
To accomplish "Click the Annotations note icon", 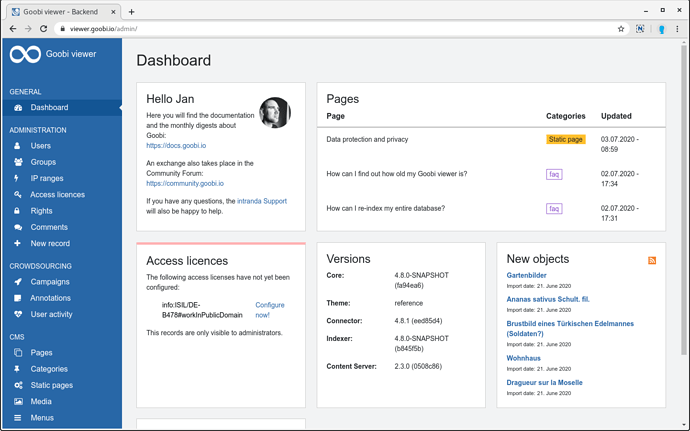I will pyautogui.click(x=18, y=298).
